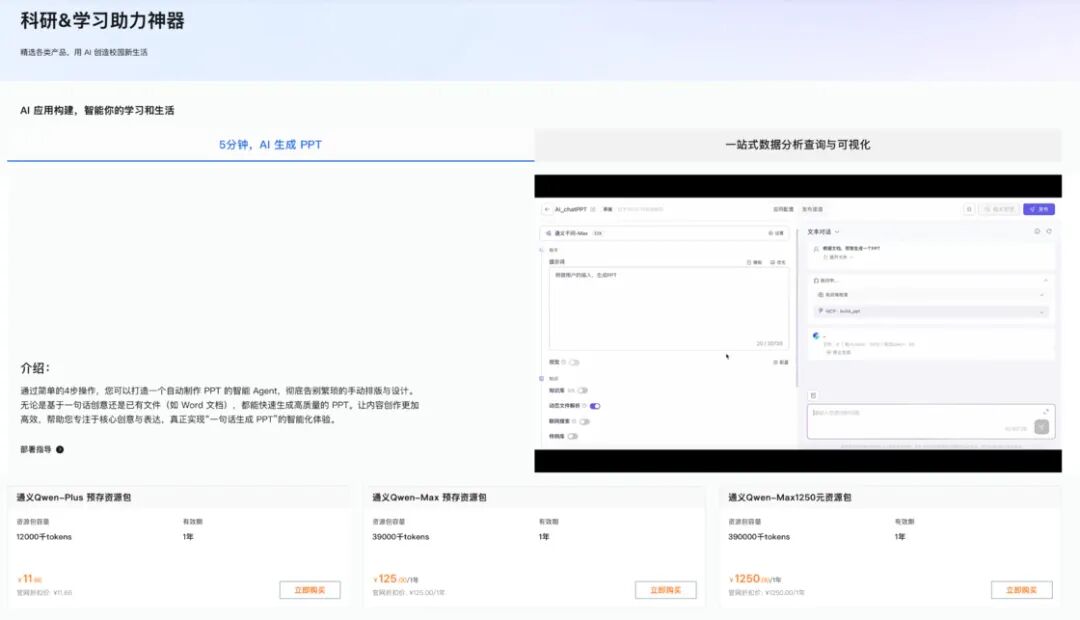
Task: Click the 12000千tokens value
Action: pyautogui.click(x=44, y=537)
